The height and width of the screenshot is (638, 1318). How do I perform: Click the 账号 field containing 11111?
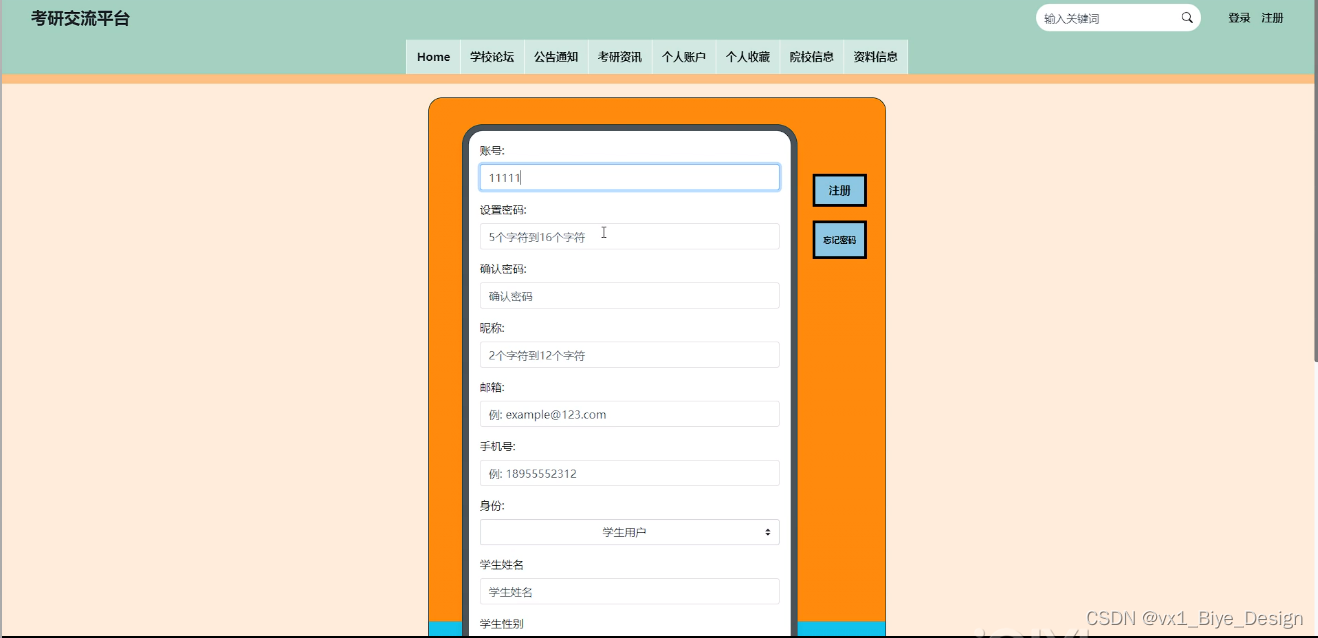[x=630, y=177]
